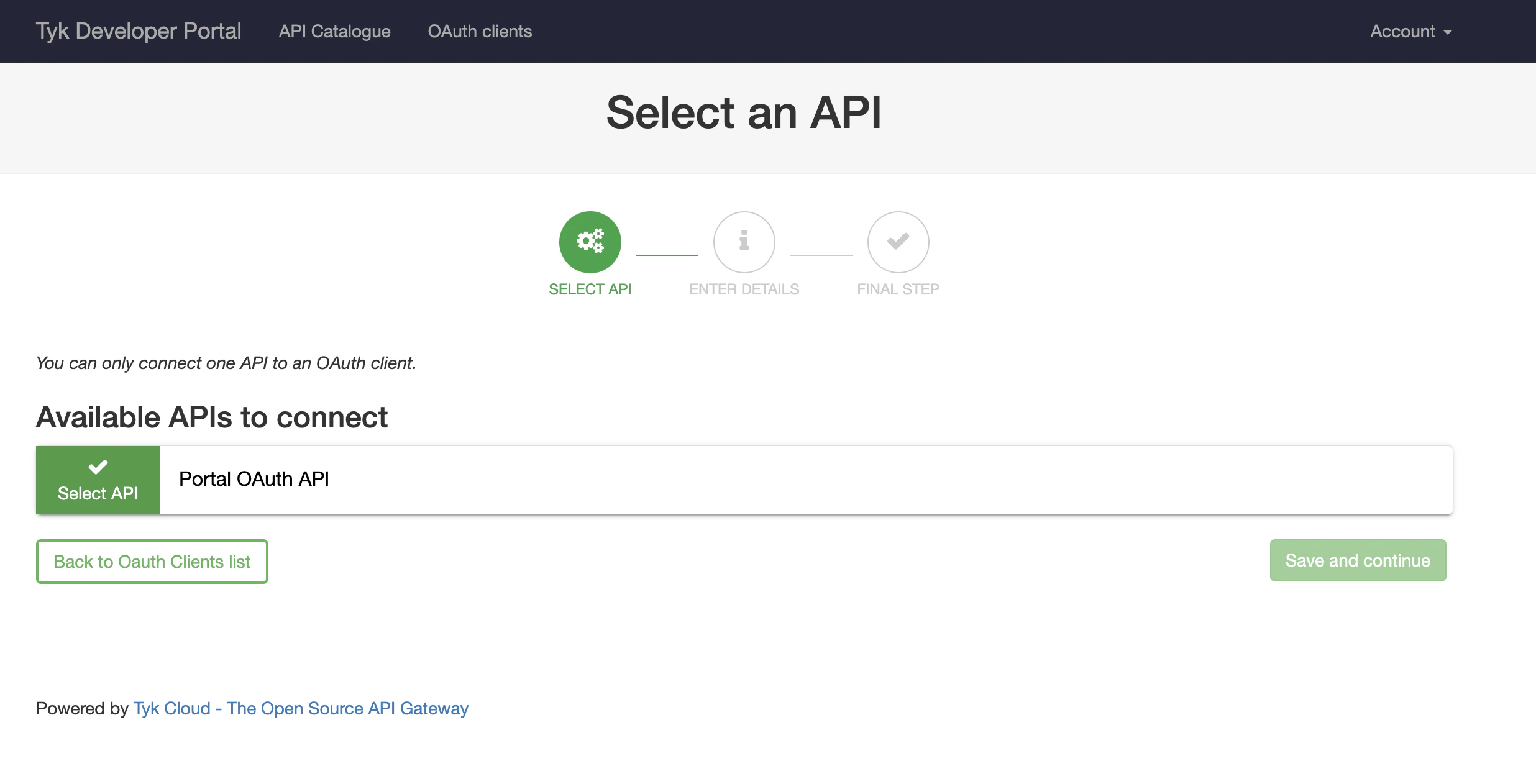The width and height of the screenshot is (1536, 784).
Task: Toggle selection of Portal OAuth API via Select API
Action: pyautogui.click(x=98, y=480)
